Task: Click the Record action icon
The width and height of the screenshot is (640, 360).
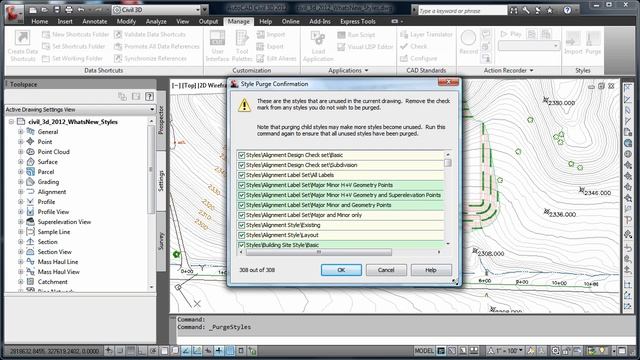Action: point(468,38)
